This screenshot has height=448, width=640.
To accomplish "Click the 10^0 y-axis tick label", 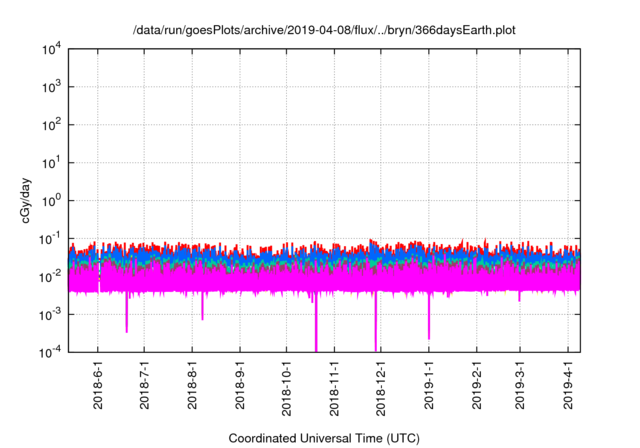I will click(52, 200).
